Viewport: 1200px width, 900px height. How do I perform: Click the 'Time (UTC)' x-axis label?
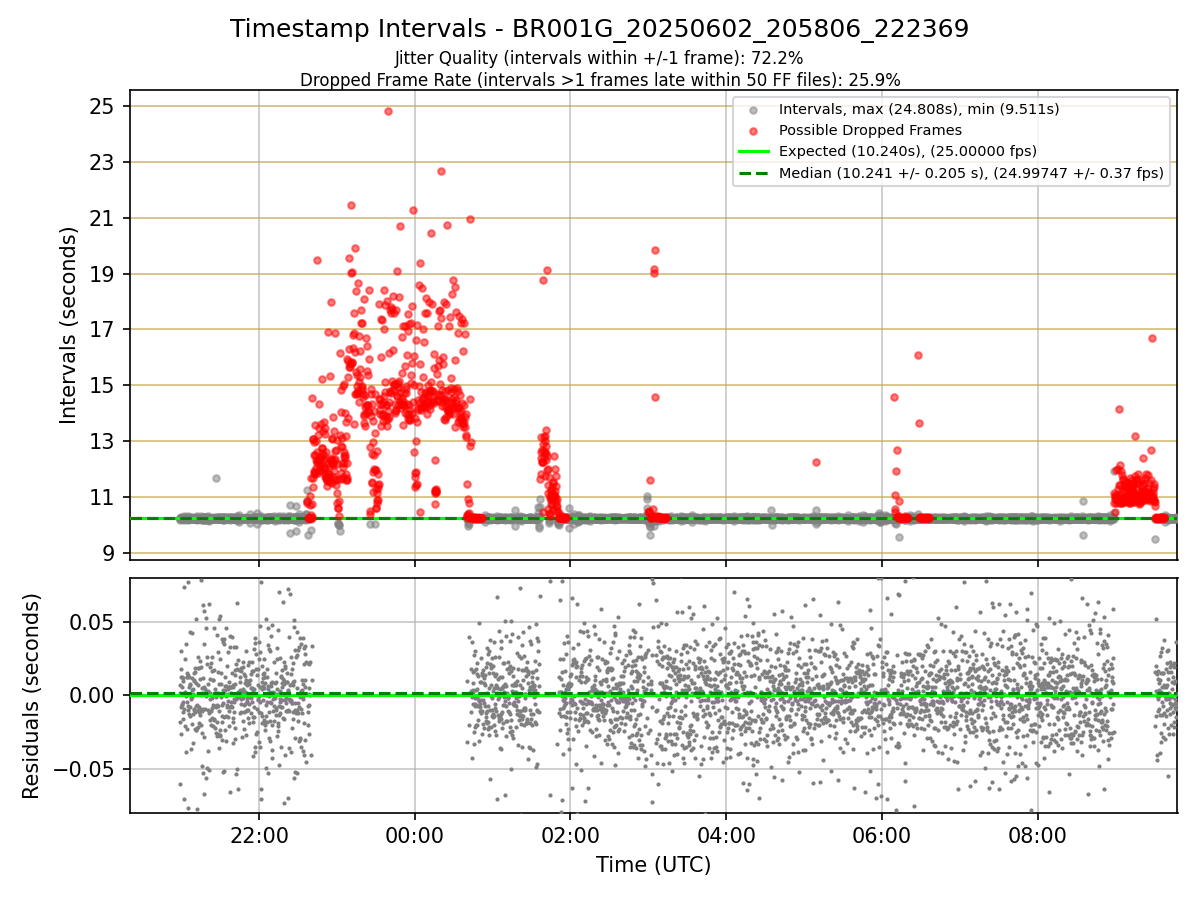pos(653,865)
